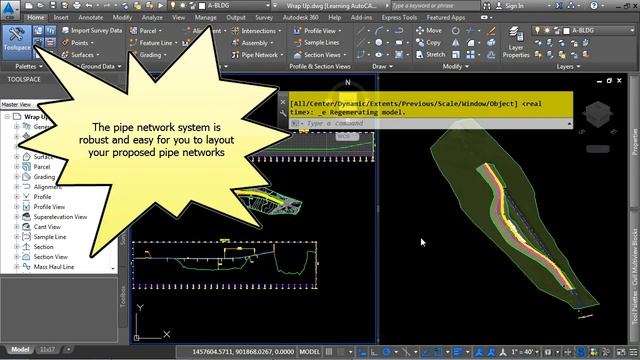640x360 pixels.
Task: Click the Copy tool icon
Action: click(420, 42)
